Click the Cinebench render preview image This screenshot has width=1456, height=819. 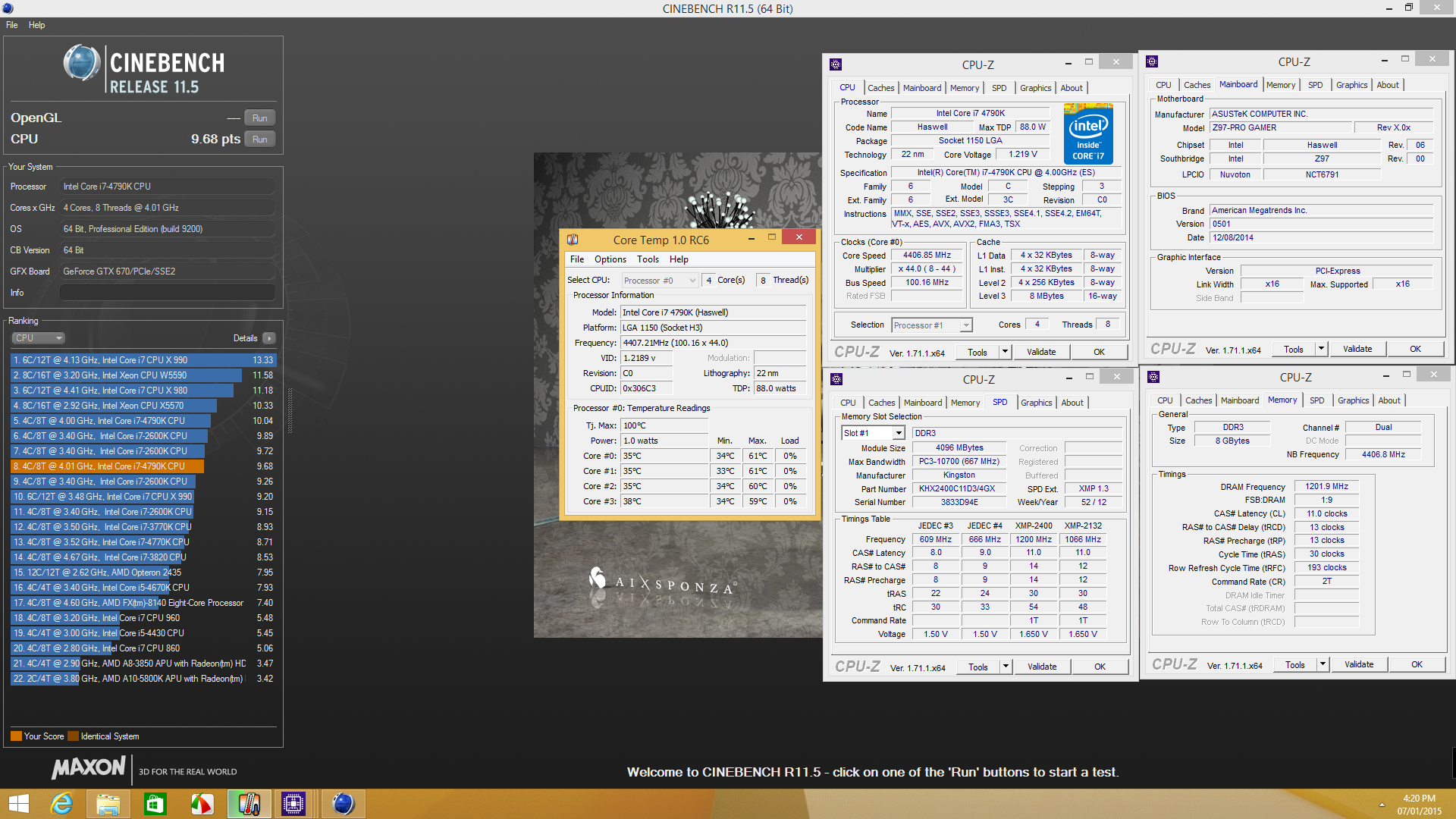pyautogui.click(x=677, y=394)
